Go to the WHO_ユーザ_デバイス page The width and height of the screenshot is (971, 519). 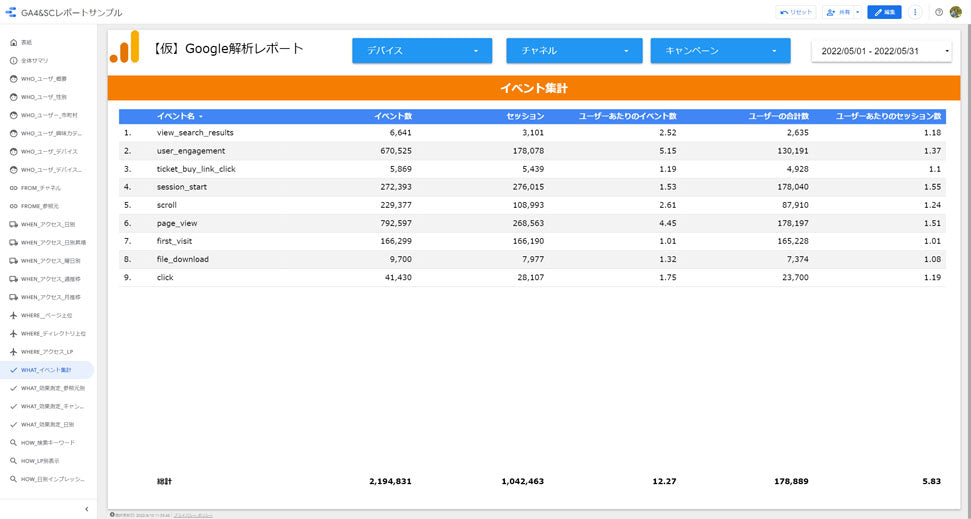pyautogui.click(x=50, y=152)
